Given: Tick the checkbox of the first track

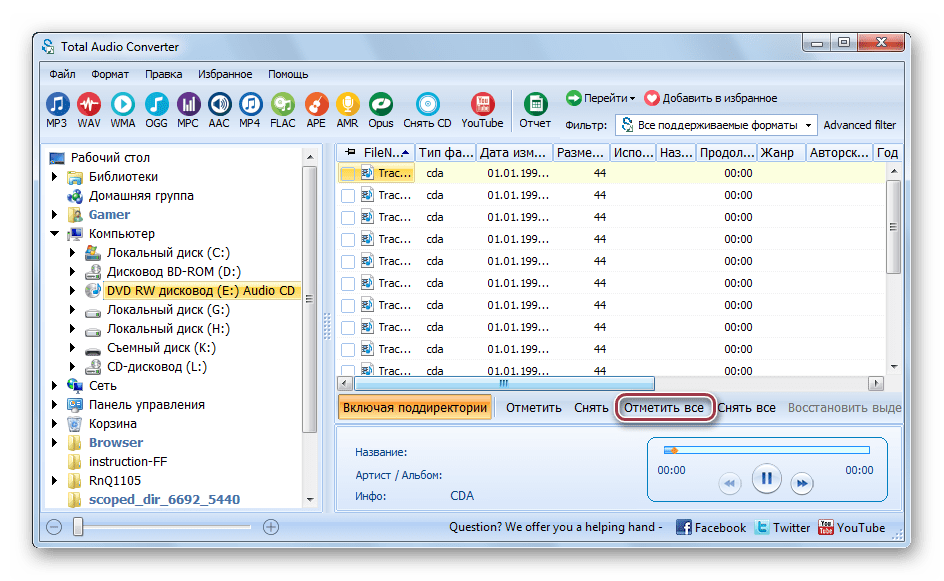Looking at the screenshot, I should [x=348, y=173].
